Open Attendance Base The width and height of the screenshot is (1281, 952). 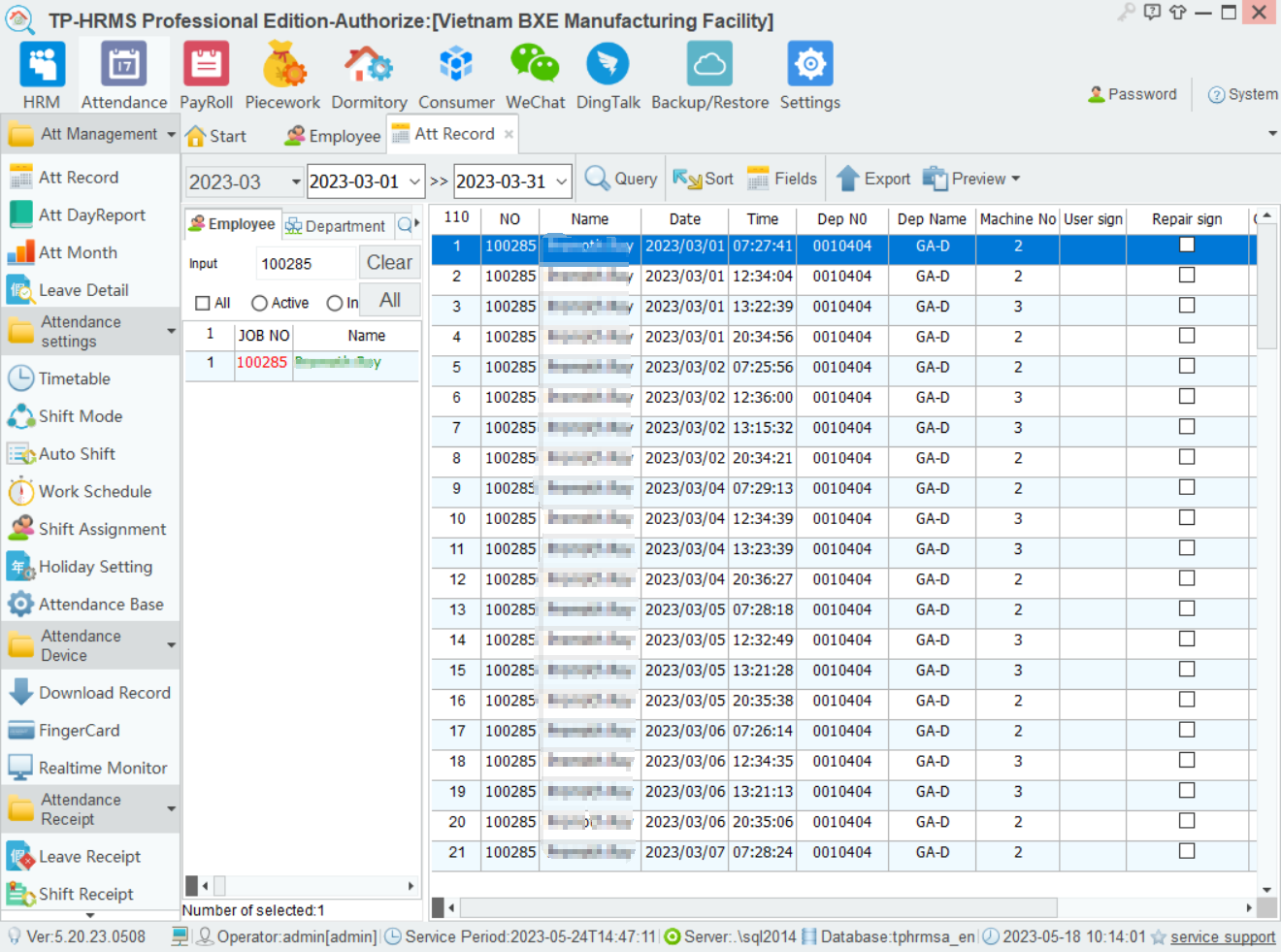tap(101, 605)
